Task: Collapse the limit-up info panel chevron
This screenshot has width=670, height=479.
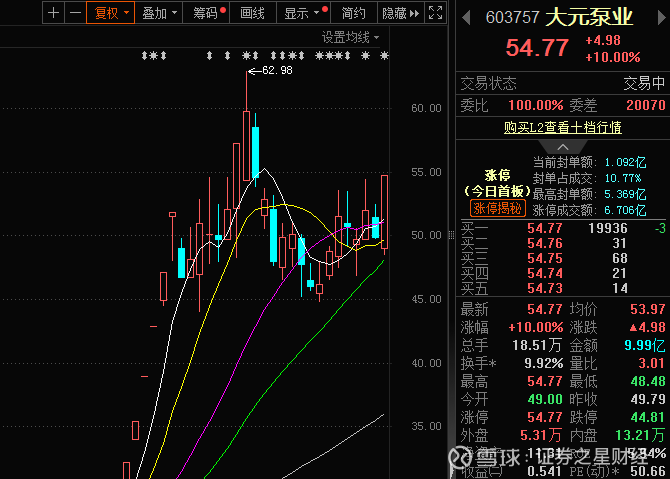Action: tap(563, 147)
